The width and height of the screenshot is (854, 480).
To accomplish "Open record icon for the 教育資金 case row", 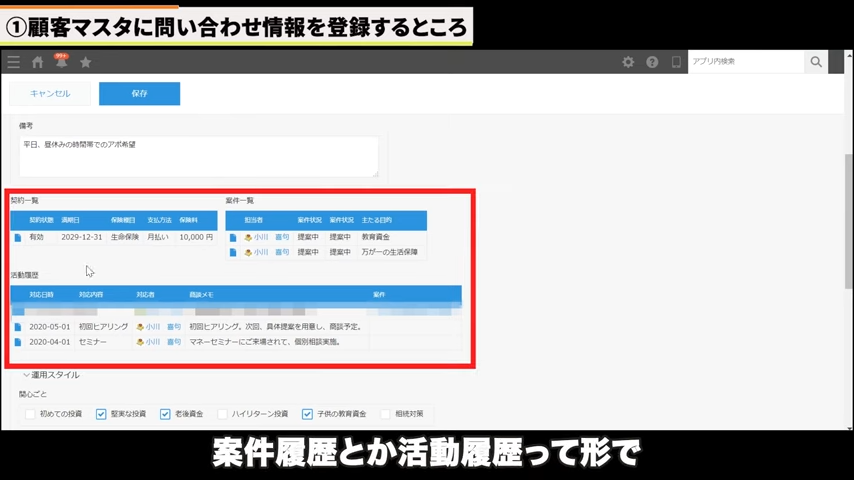I will point(233,238).
